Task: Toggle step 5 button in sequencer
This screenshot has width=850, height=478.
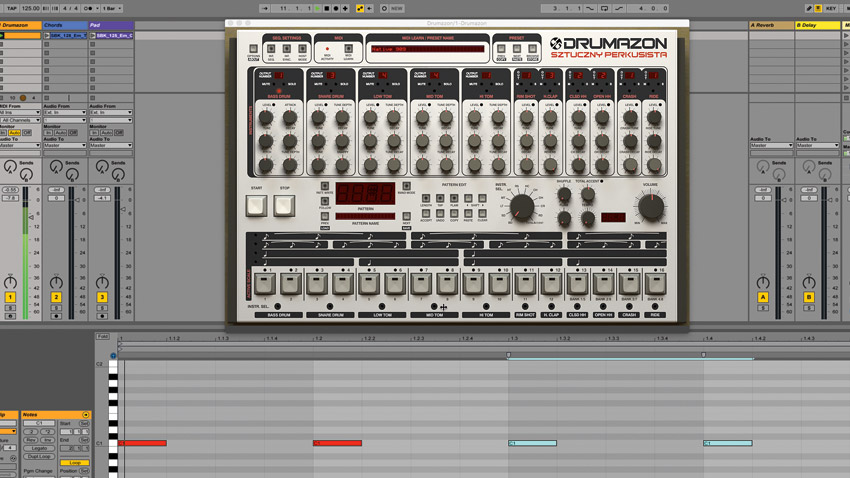Action: (x=369, y=285)
